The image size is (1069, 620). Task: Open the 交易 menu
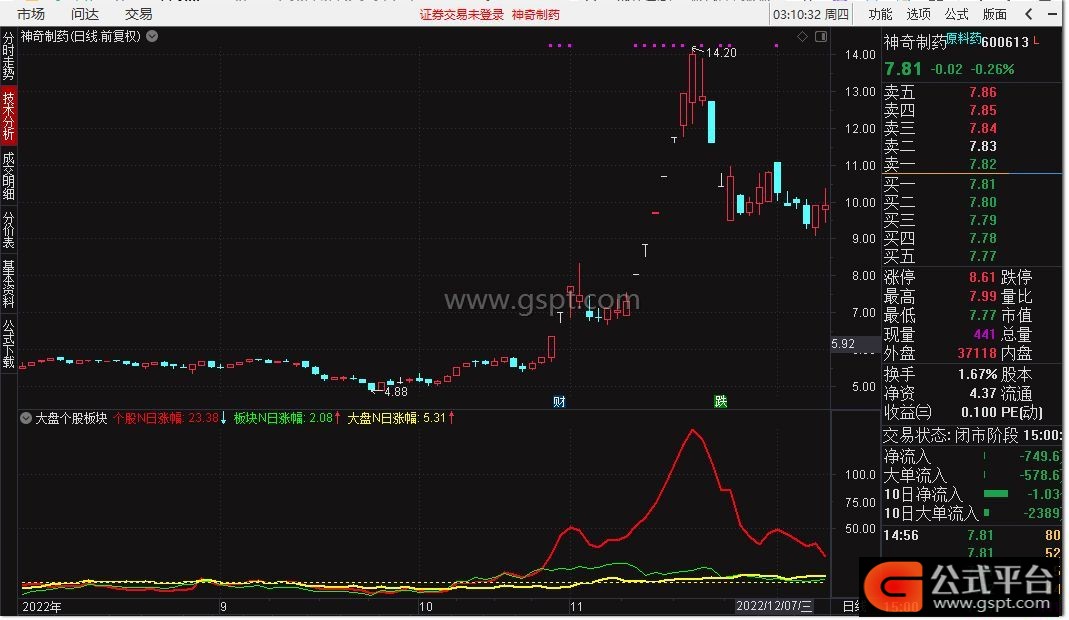[x=138, y=14]
